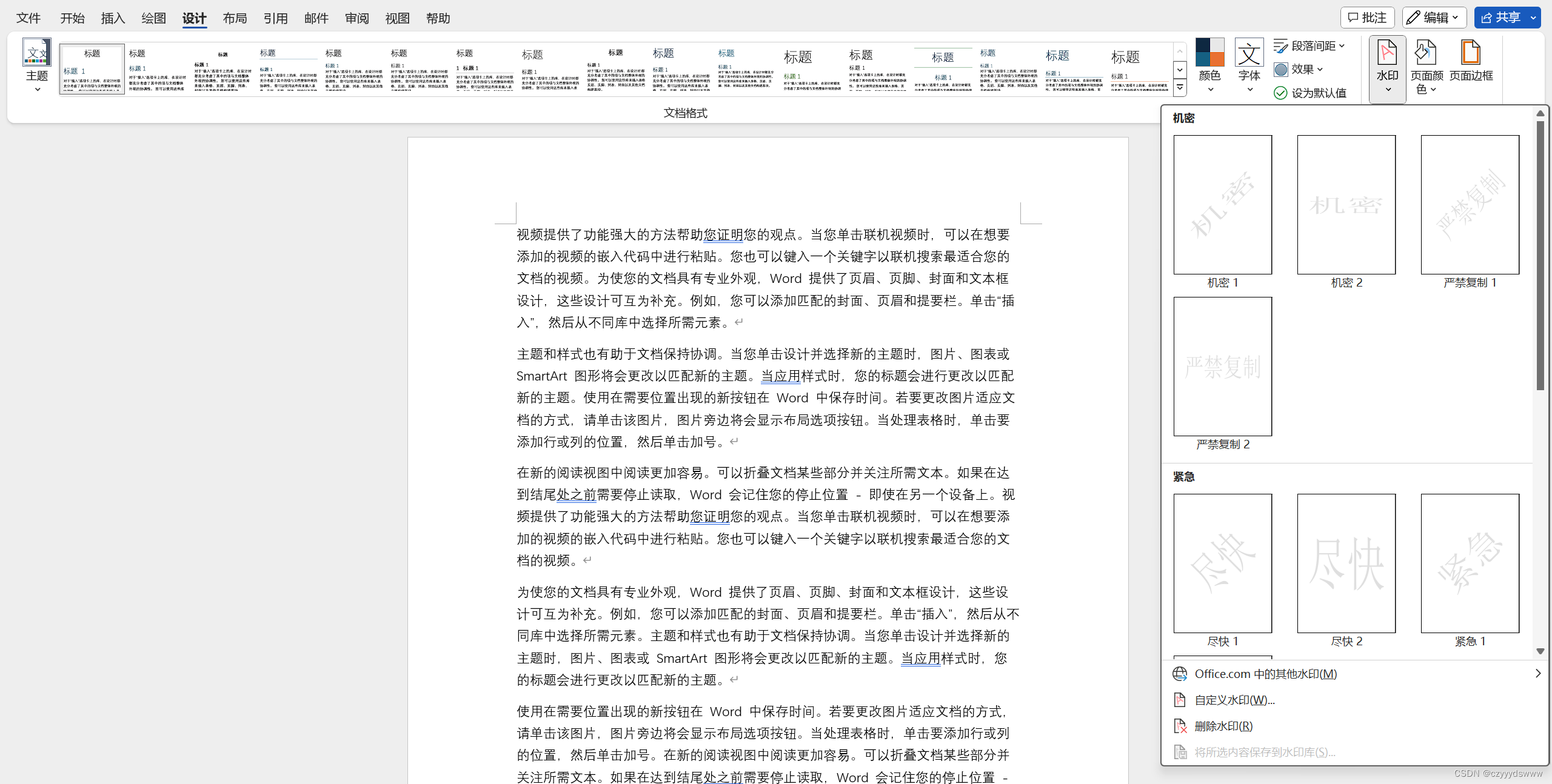Apply the 尽快 1 watermark

coord(1222,563)
